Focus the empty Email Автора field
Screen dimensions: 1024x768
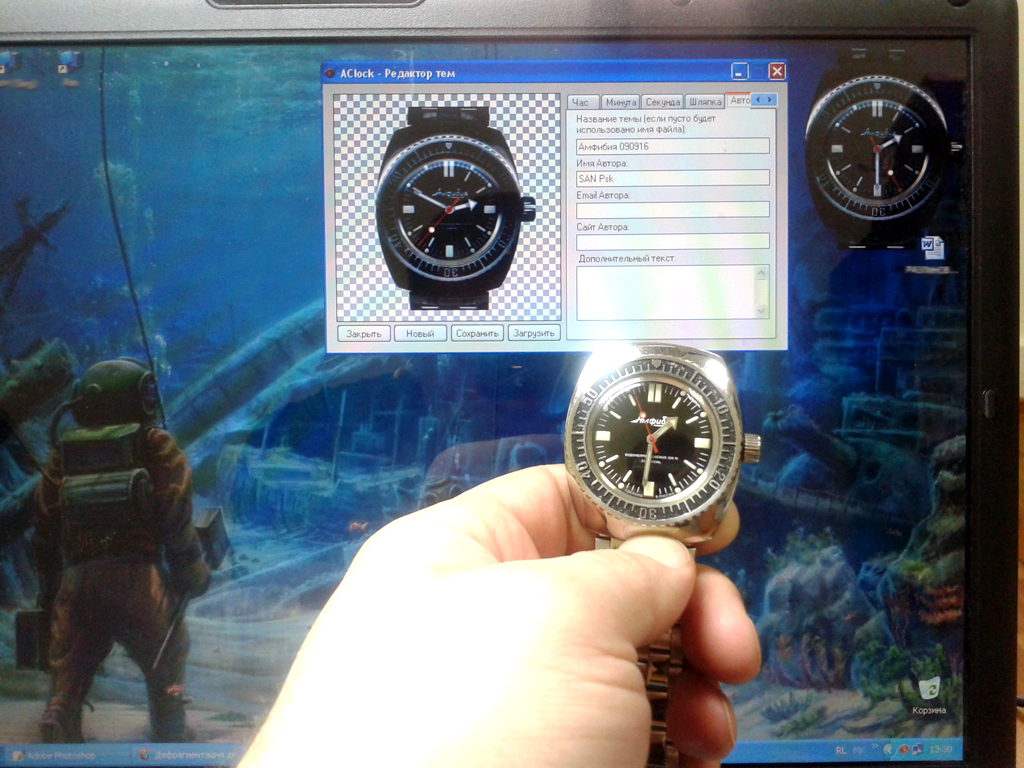point(673,210)
